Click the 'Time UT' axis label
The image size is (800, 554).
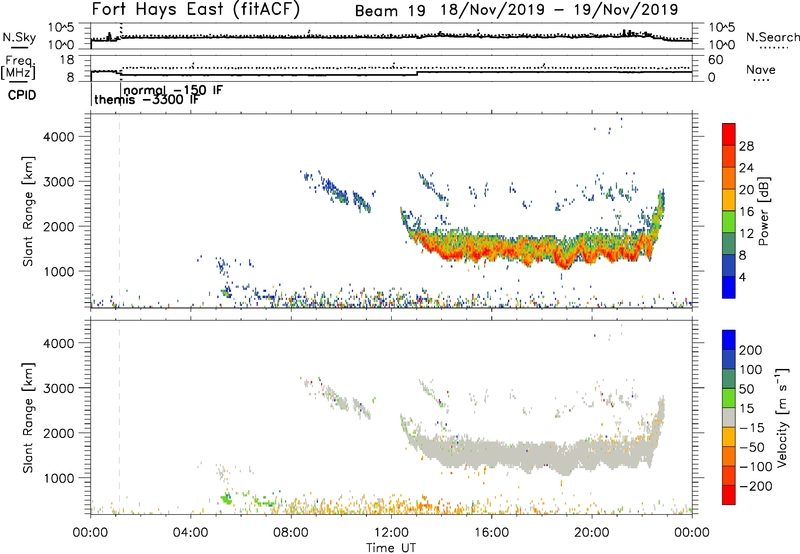click(x=391, y=548)
